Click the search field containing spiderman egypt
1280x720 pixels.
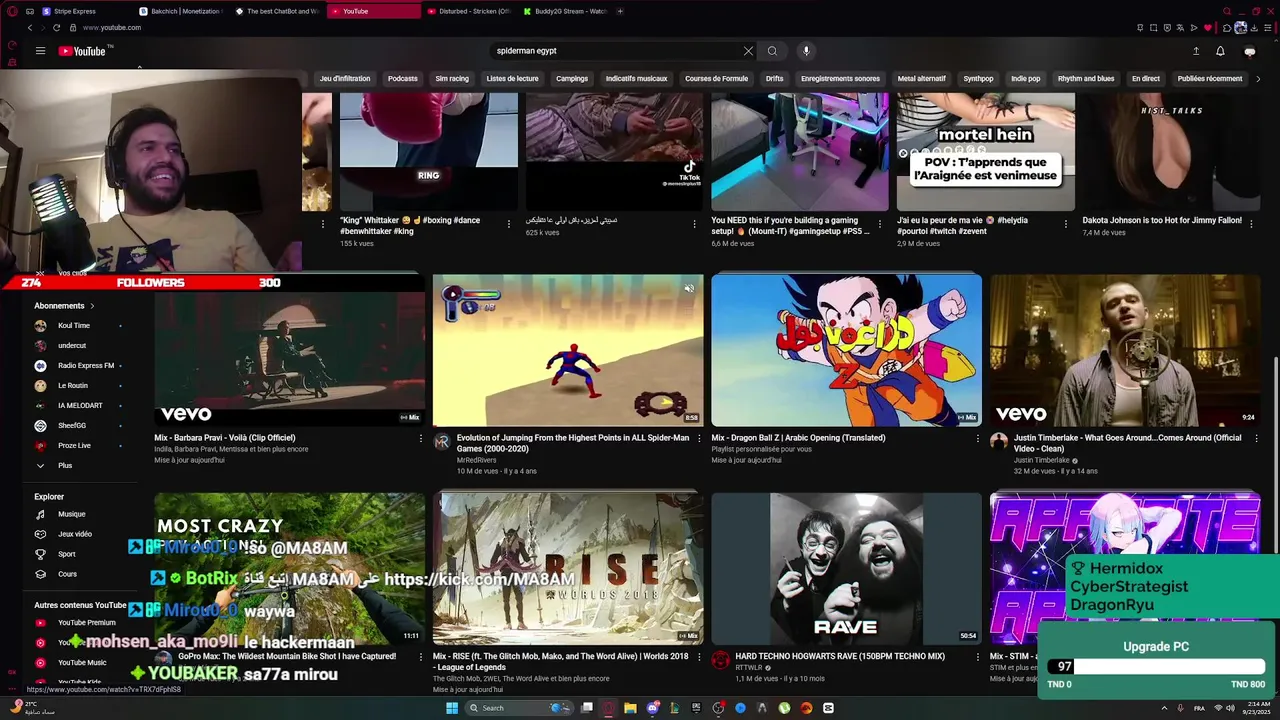pos(620,51)
